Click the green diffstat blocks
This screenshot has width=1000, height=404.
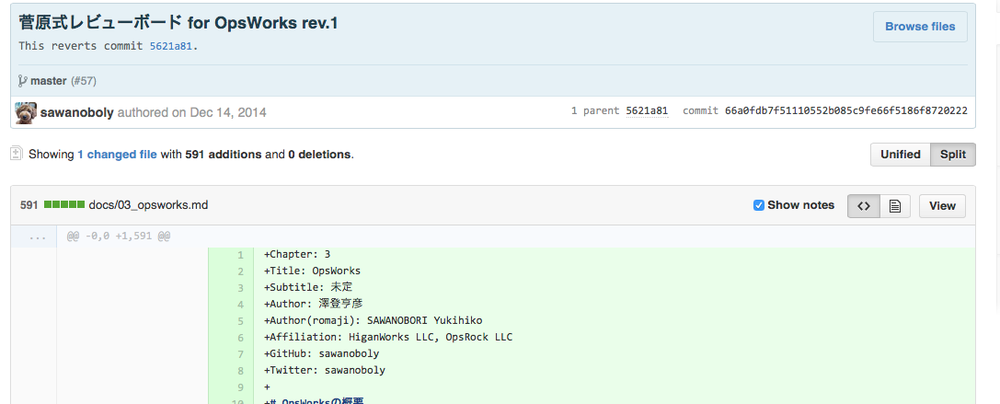pyautogui.click(x=64, y=205)
